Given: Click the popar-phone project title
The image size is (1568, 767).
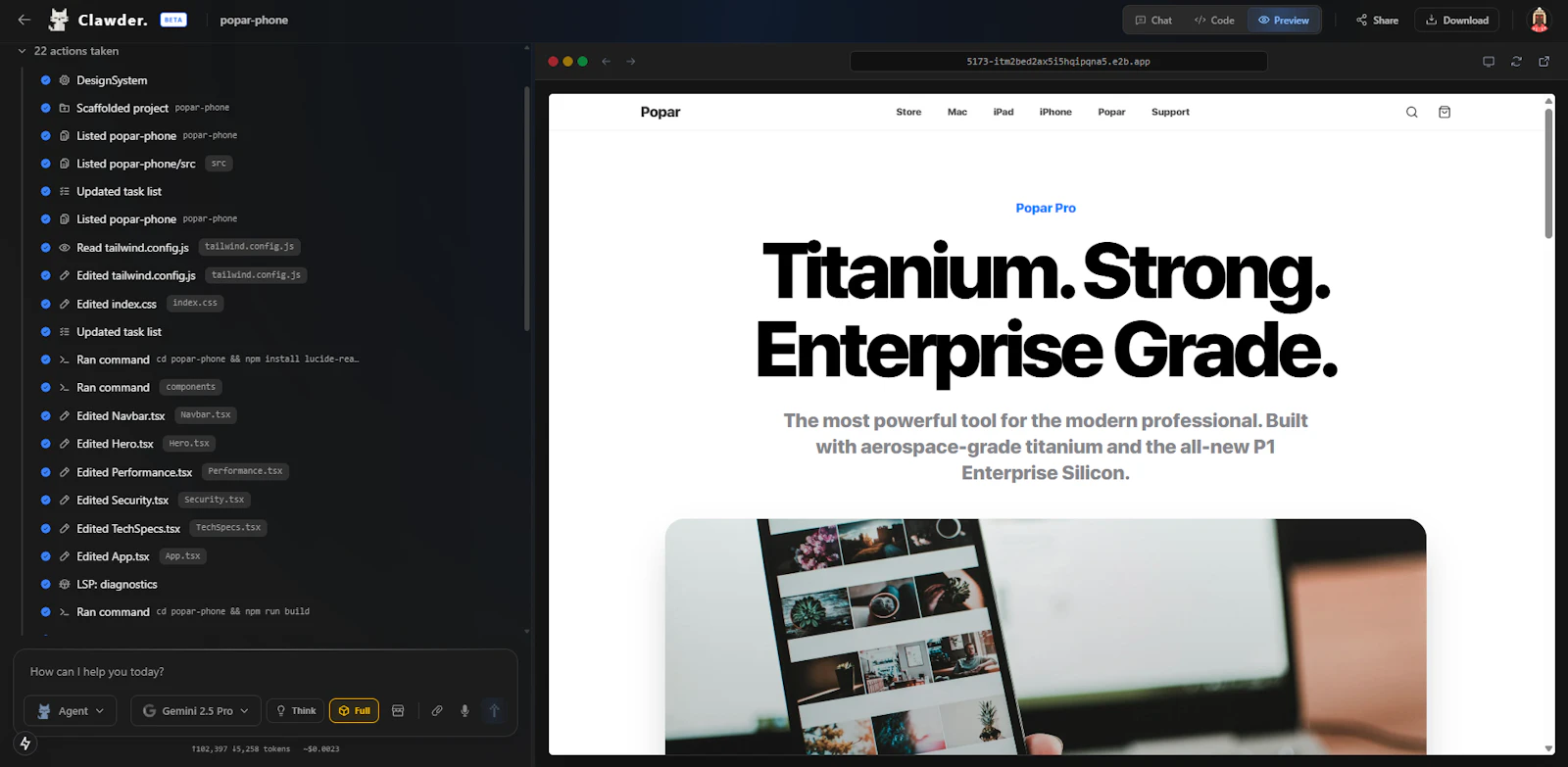Looking at the screenshot, I should pyautogui.click(x=254, y=20).
